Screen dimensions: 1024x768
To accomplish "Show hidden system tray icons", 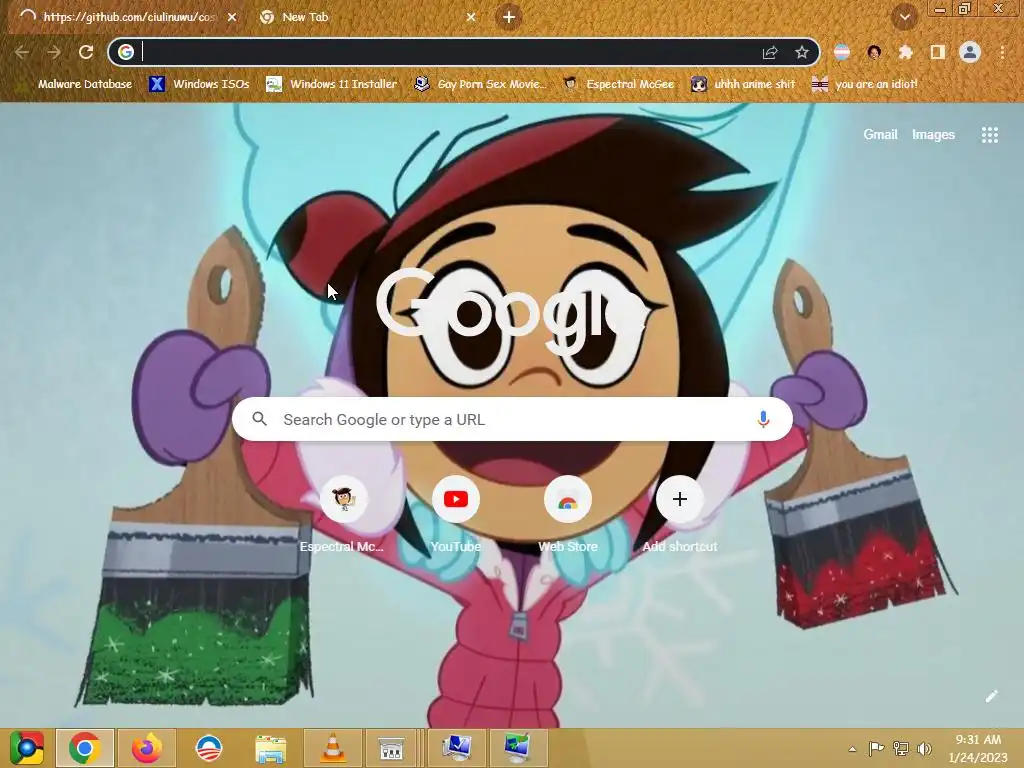I will tap(852, 749).
